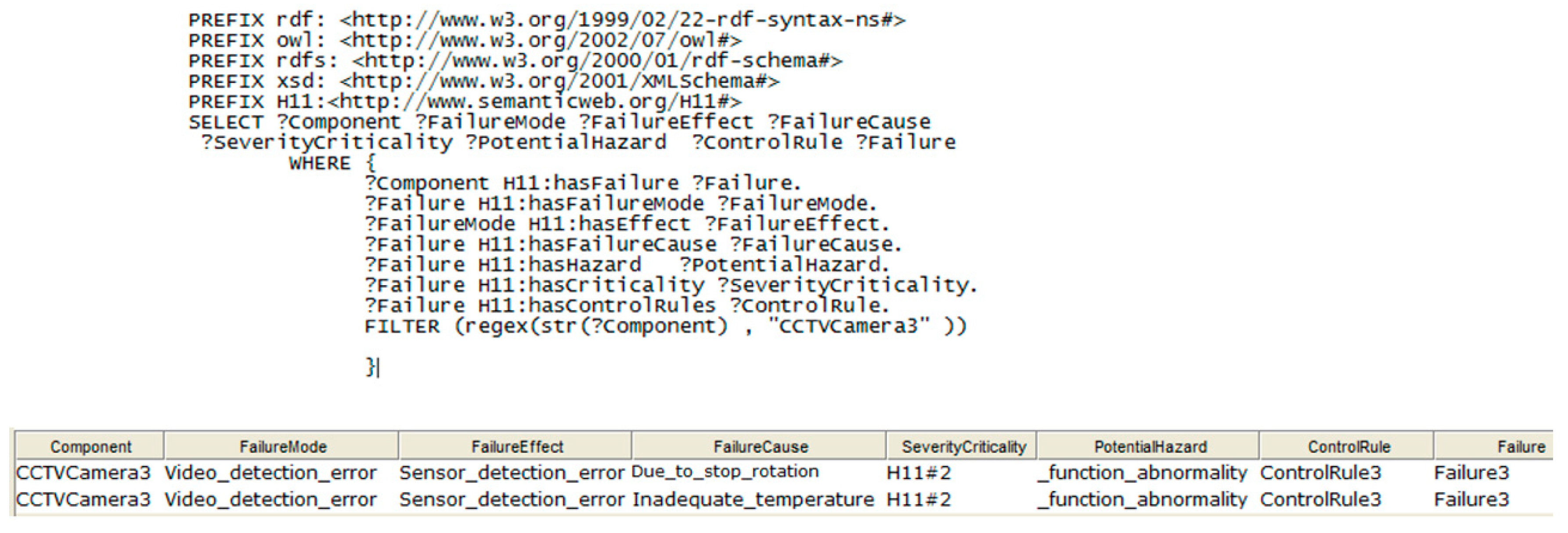Click the Failure column header
The width and height of the screenshot is (1568, 533).
[1520, 447]
